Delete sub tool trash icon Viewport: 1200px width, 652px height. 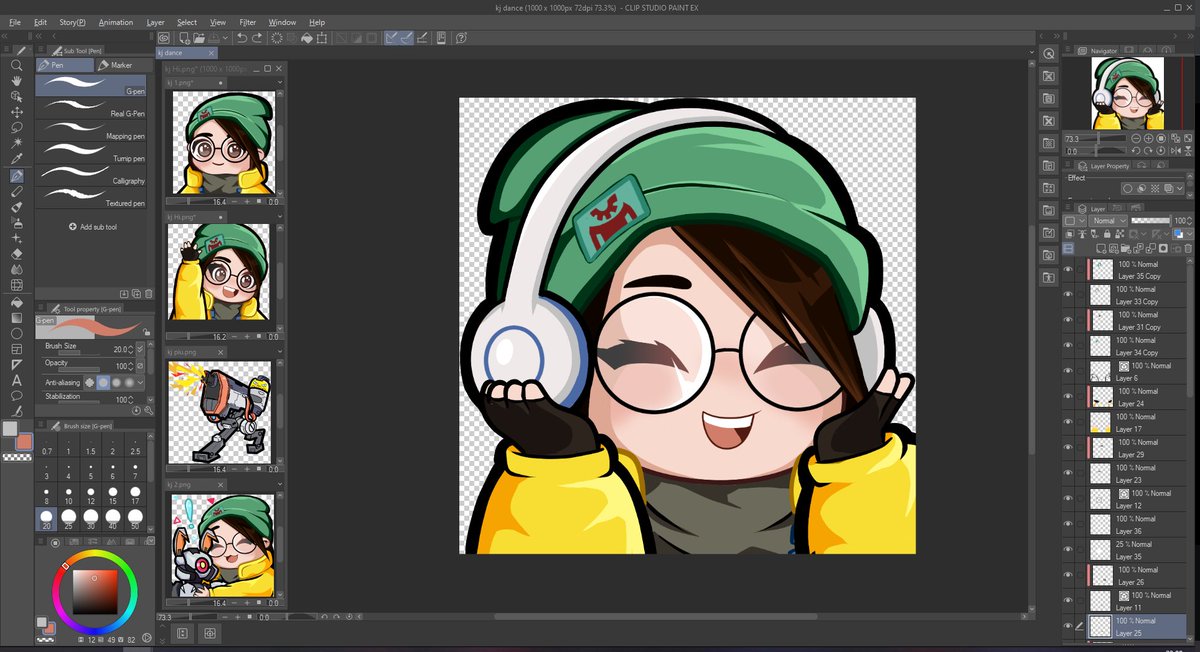click(149, 294)
